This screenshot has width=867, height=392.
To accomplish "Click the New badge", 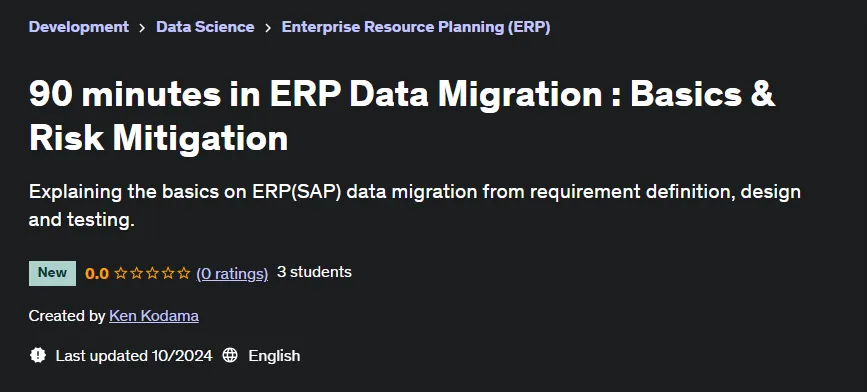I will [53, 273].
